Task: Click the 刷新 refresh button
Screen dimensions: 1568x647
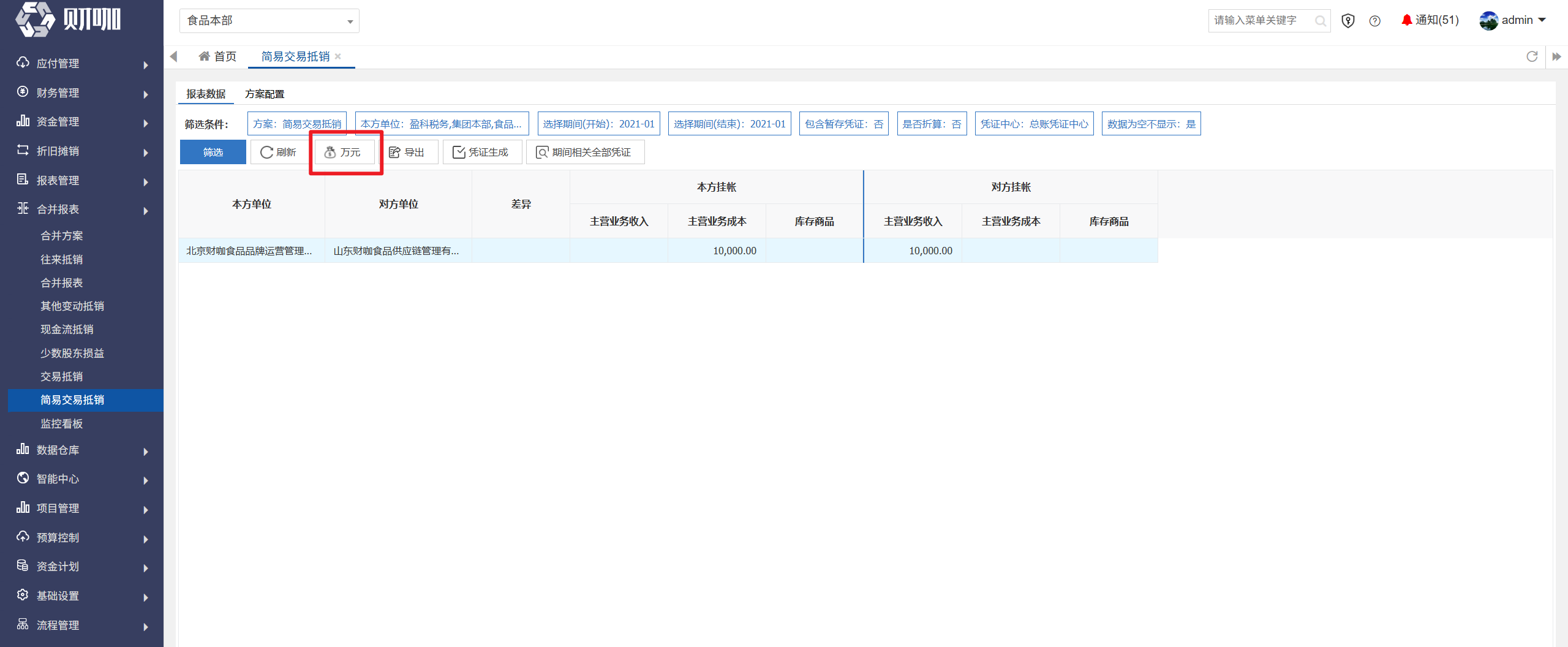Action: [x=279, y=152]
